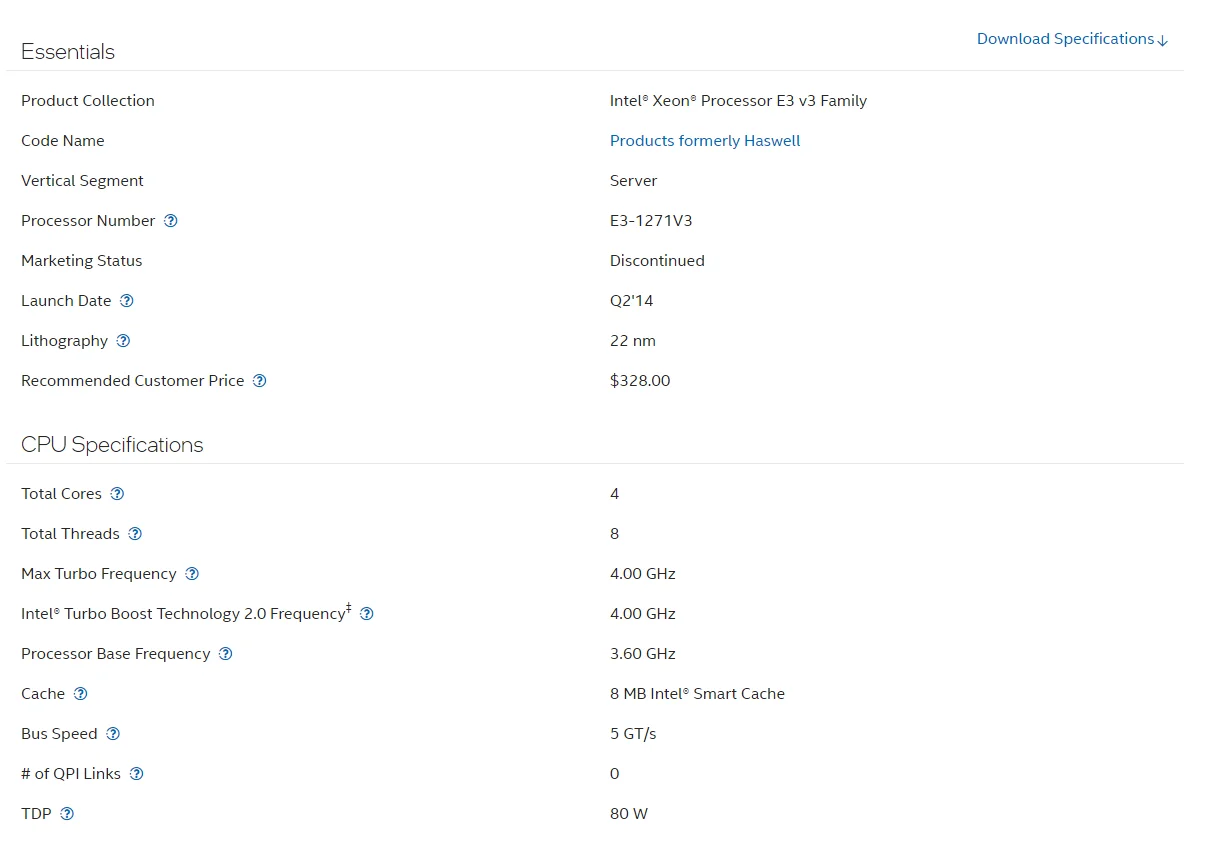
Task: Click the Lithography question mark icon
Action: pyautogui.click(x=123, y=341)
